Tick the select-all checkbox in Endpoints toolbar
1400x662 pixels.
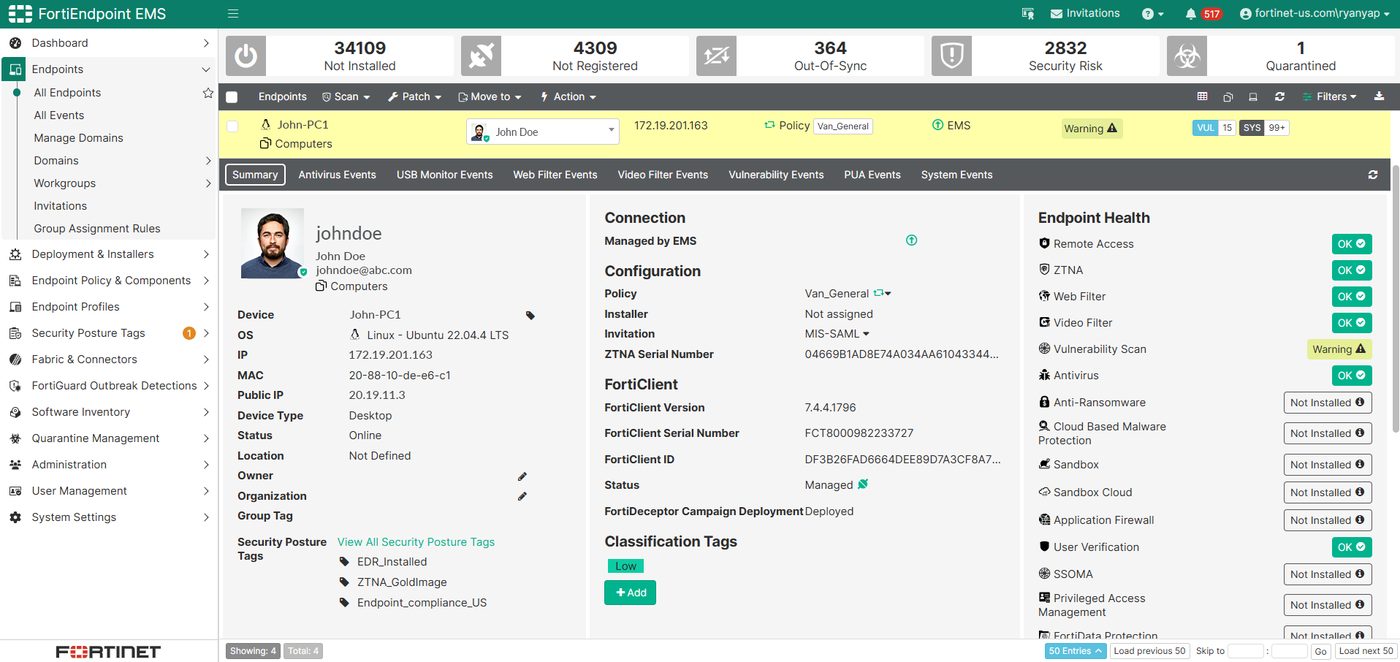tap(232, 97)
